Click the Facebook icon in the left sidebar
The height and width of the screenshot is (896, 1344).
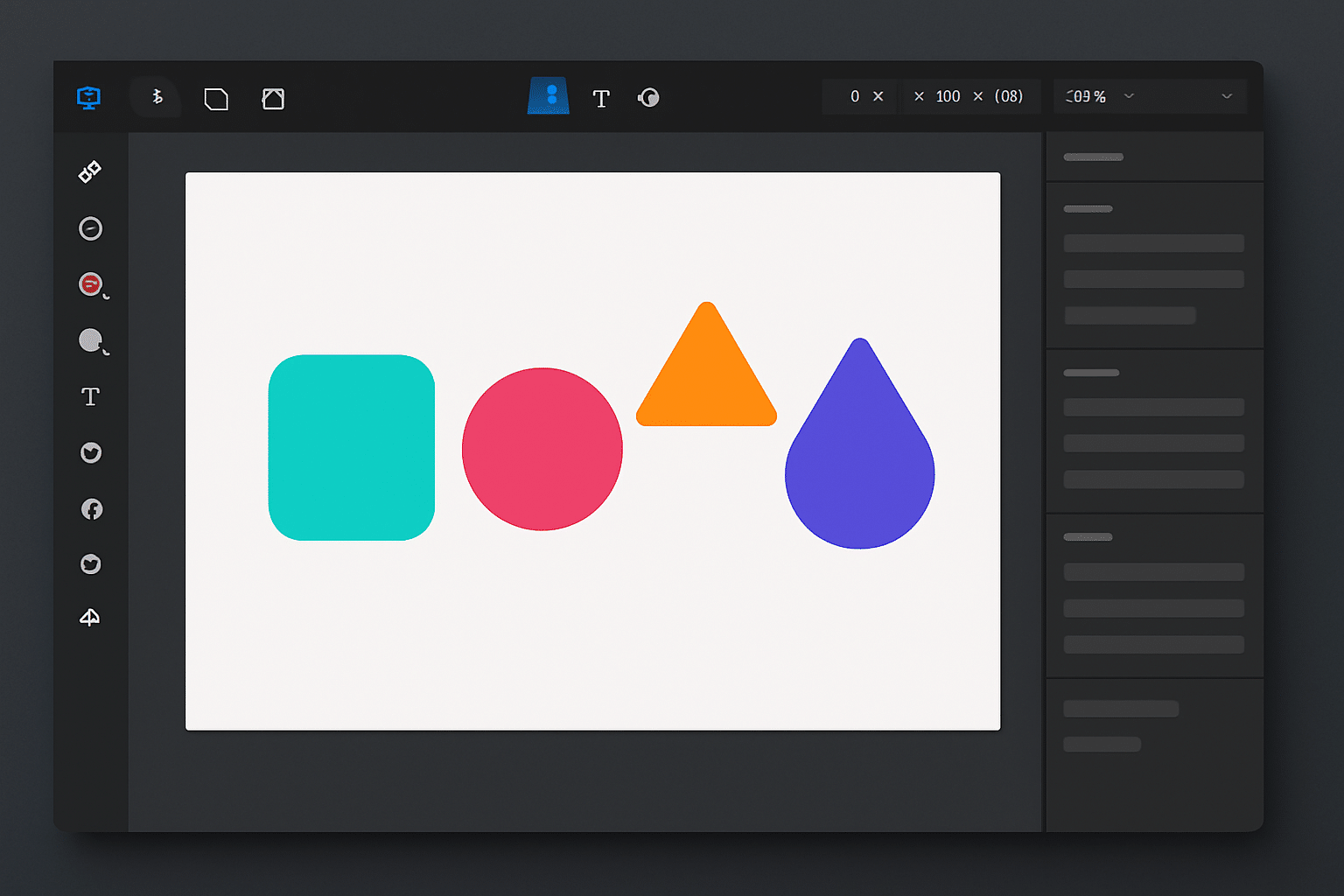92,509
